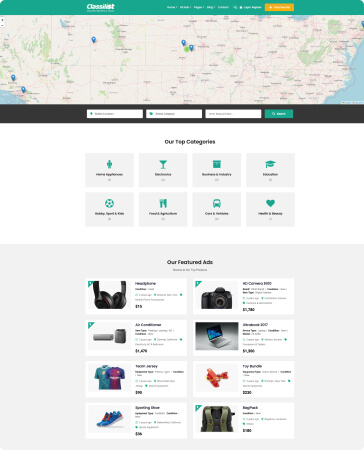Click the orange Post Your Ad button
Viewport: 364px width, 450px height.
(x=279, y=7)
